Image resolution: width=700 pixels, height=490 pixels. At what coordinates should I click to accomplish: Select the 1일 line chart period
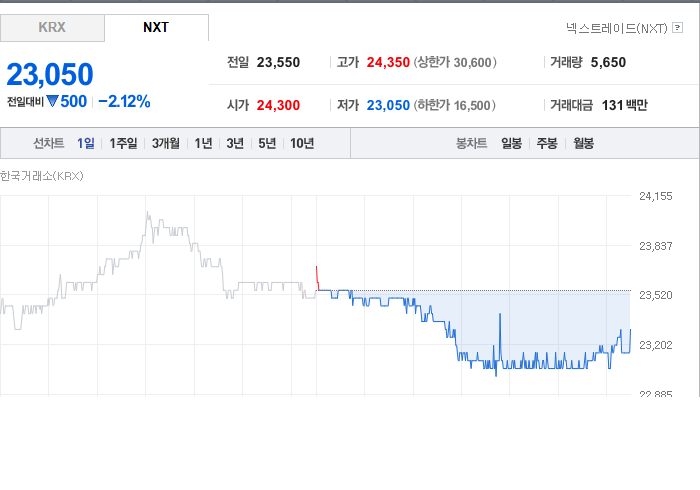point(86,143)
